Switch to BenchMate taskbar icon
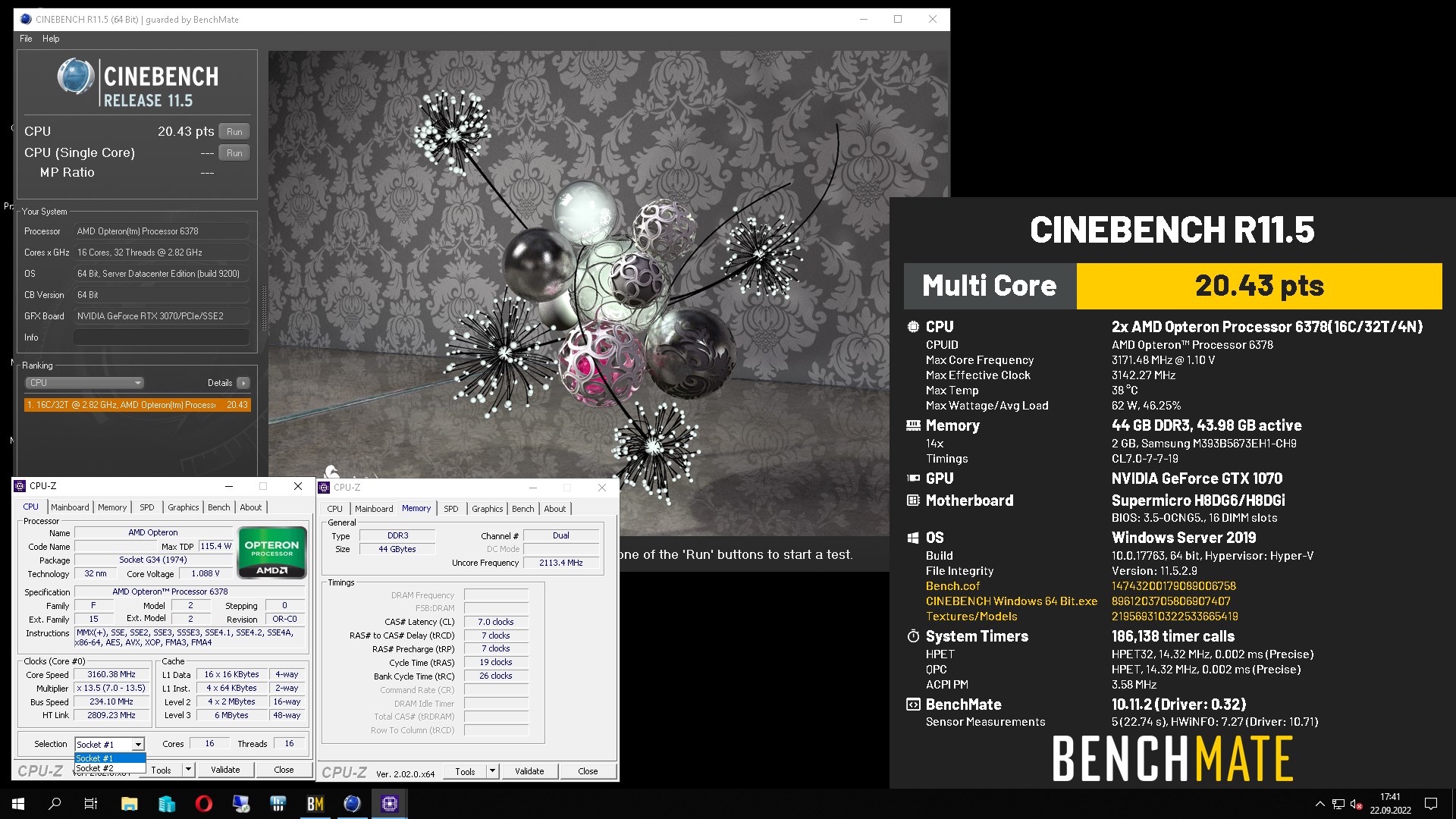 315,804
